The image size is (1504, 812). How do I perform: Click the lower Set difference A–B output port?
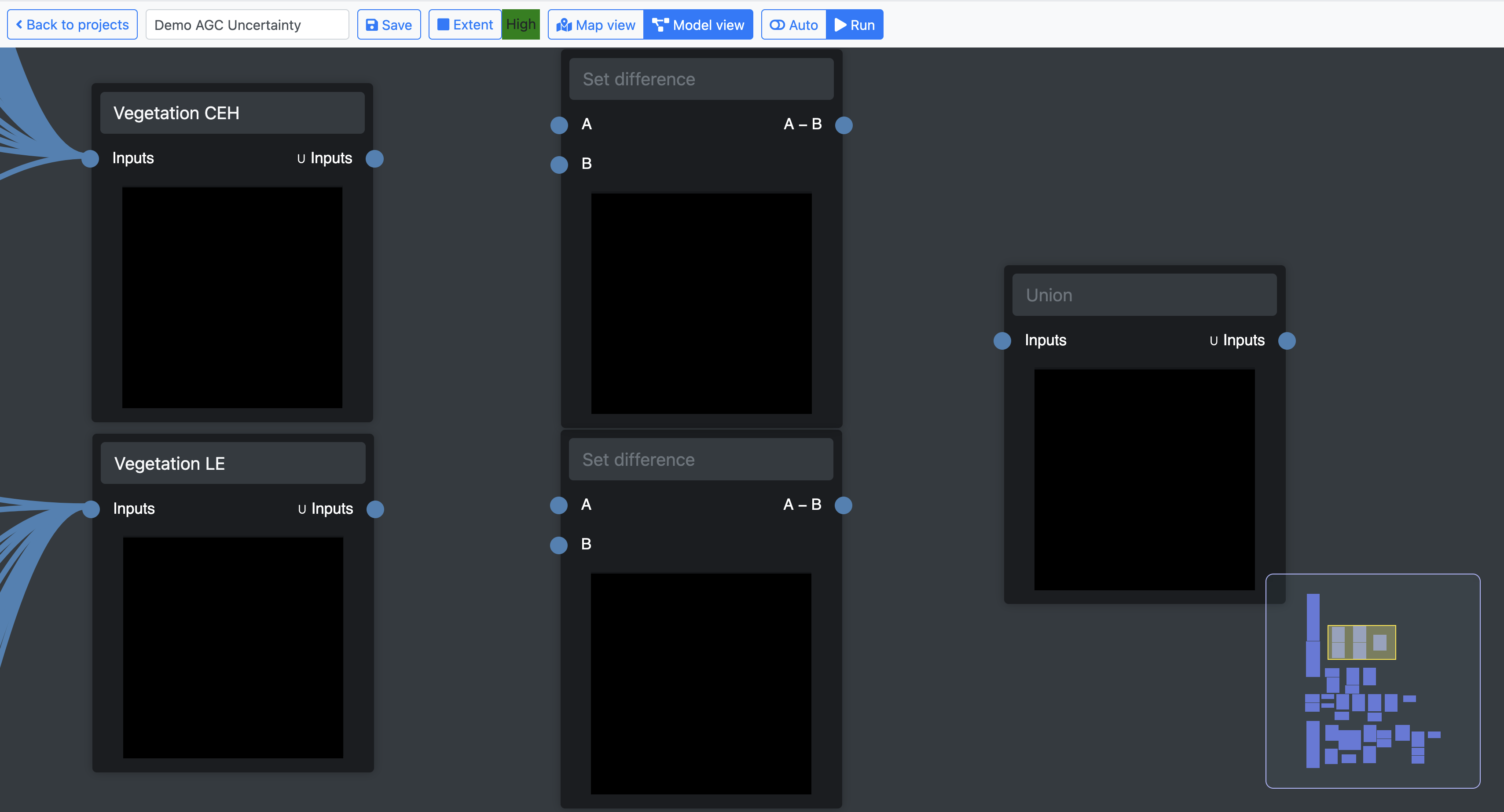(x=843, y=505)
